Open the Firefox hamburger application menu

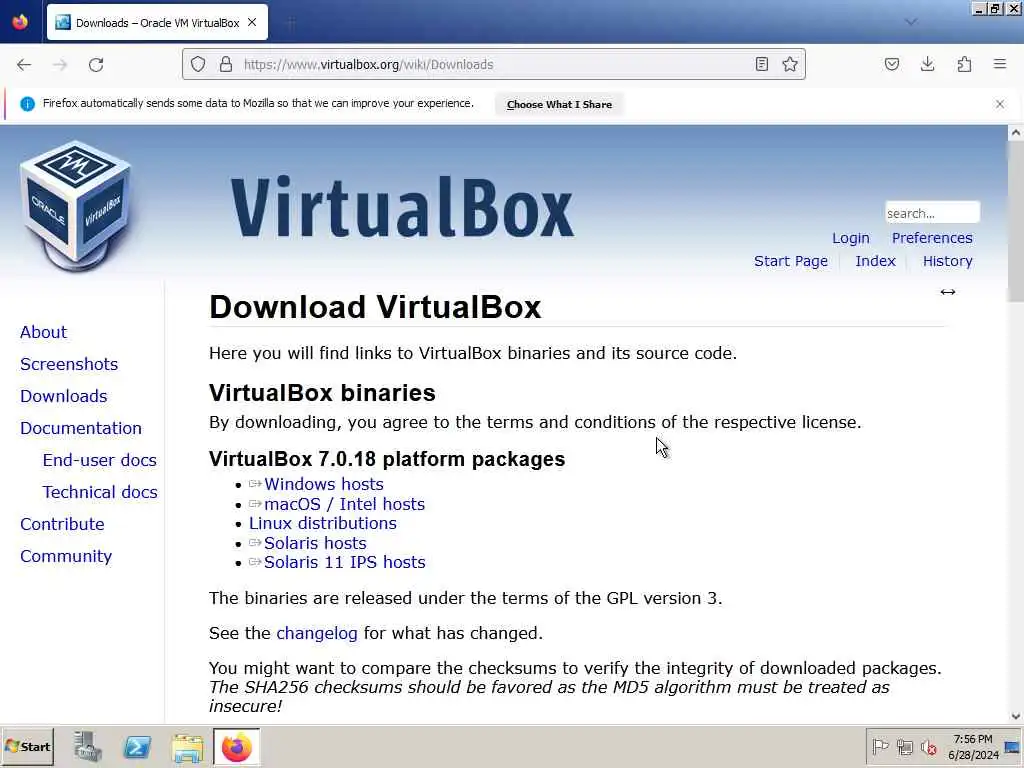tap(1000, 64)
